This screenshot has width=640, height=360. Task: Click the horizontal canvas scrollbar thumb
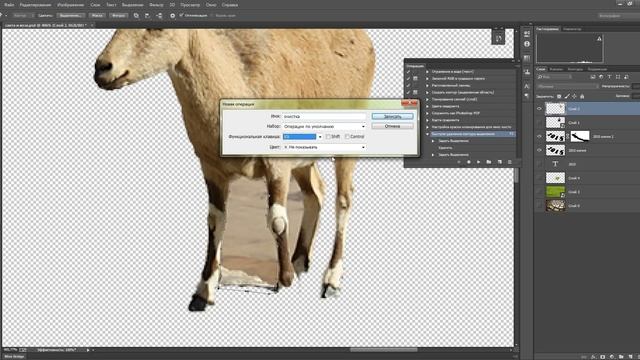pyautogui.click(x=384, y=350)
